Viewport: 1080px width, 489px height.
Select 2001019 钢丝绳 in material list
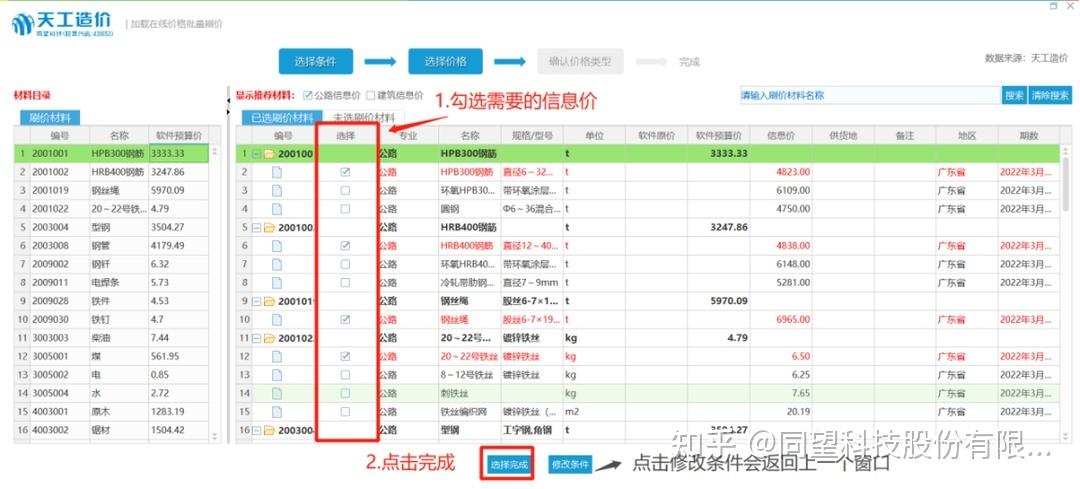coord(111,190)
